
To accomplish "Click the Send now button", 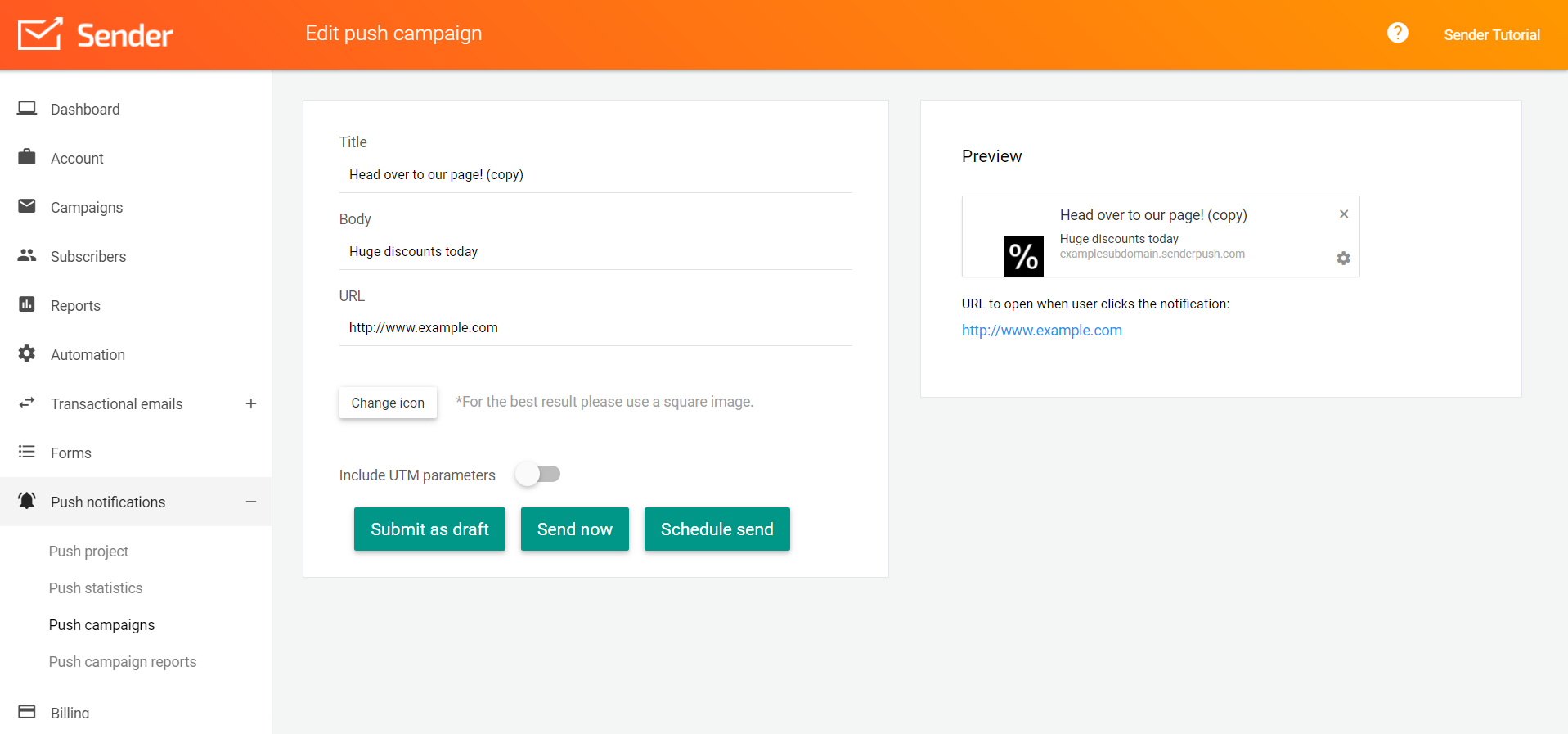I will (574, 529).
